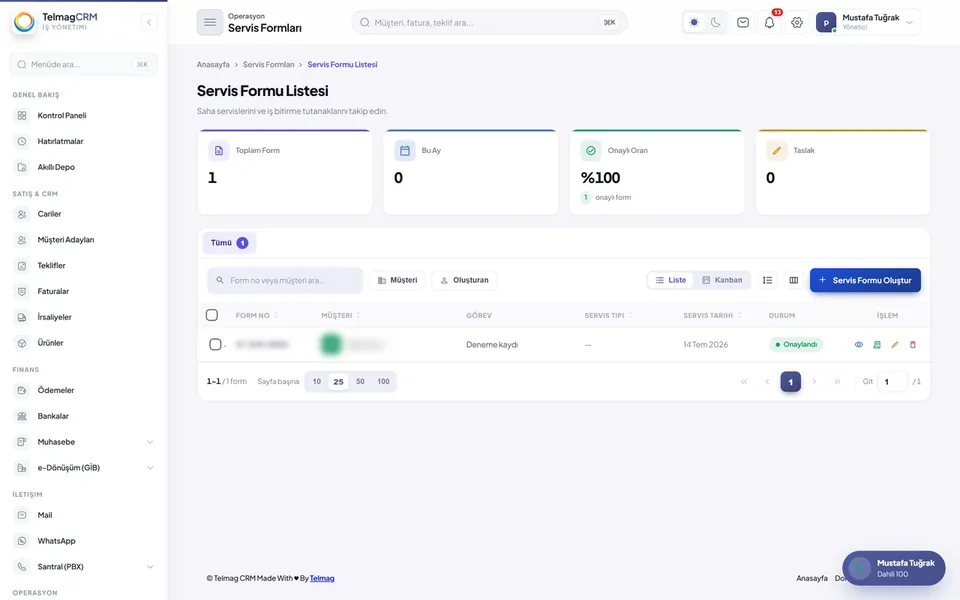Tick the checkbox for the Deneme kaydı row

tap(215, 345)
